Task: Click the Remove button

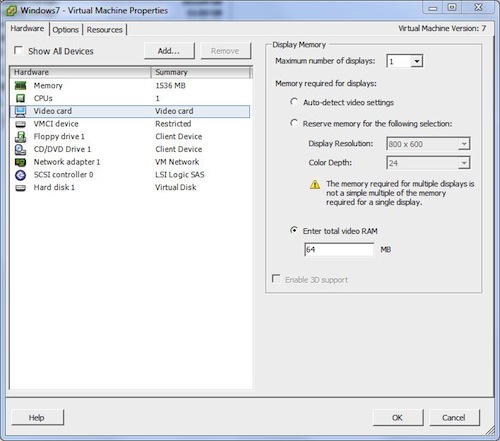Action: (225, 51)
